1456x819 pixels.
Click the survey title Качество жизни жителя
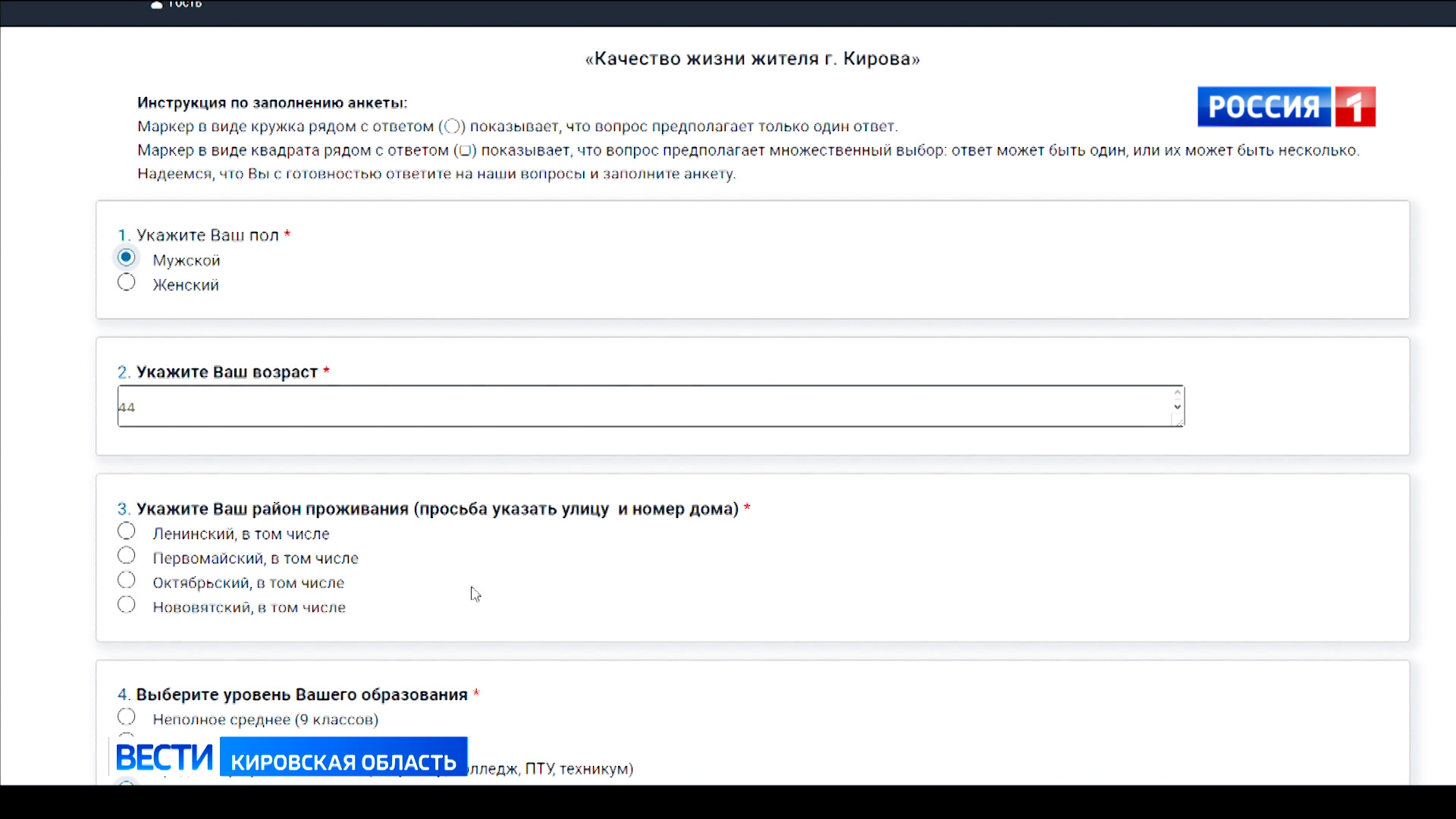(752, 59)
